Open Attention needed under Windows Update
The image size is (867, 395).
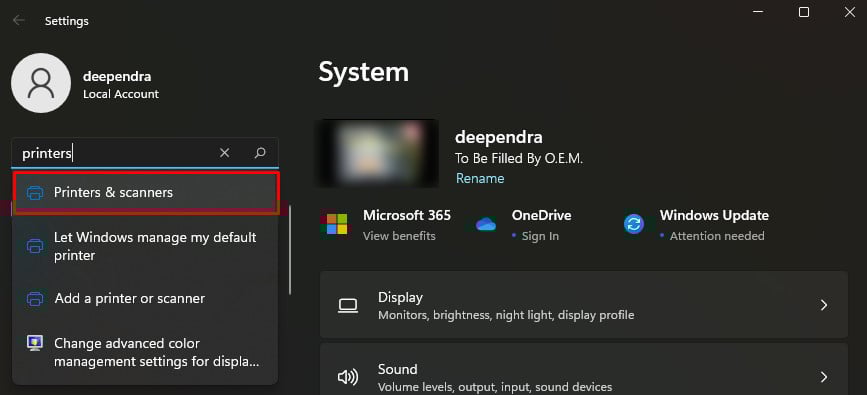717,236
